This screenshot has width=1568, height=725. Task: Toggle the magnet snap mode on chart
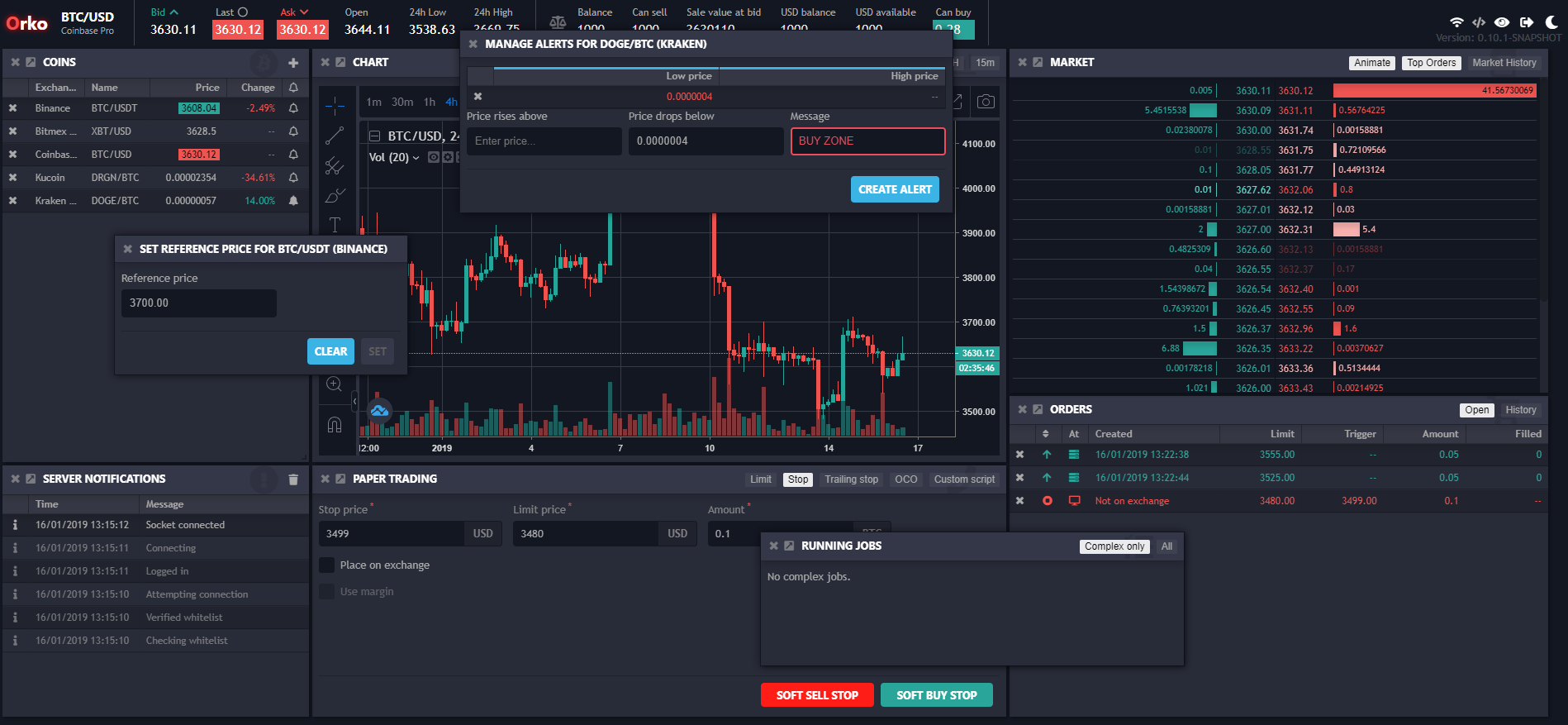pyautogui.click(x=334, y=424)
